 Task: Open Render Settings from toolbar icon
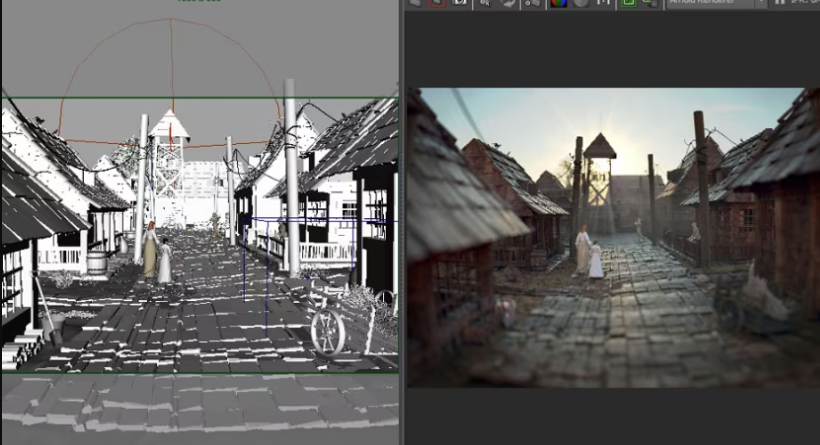click(530, 3)
